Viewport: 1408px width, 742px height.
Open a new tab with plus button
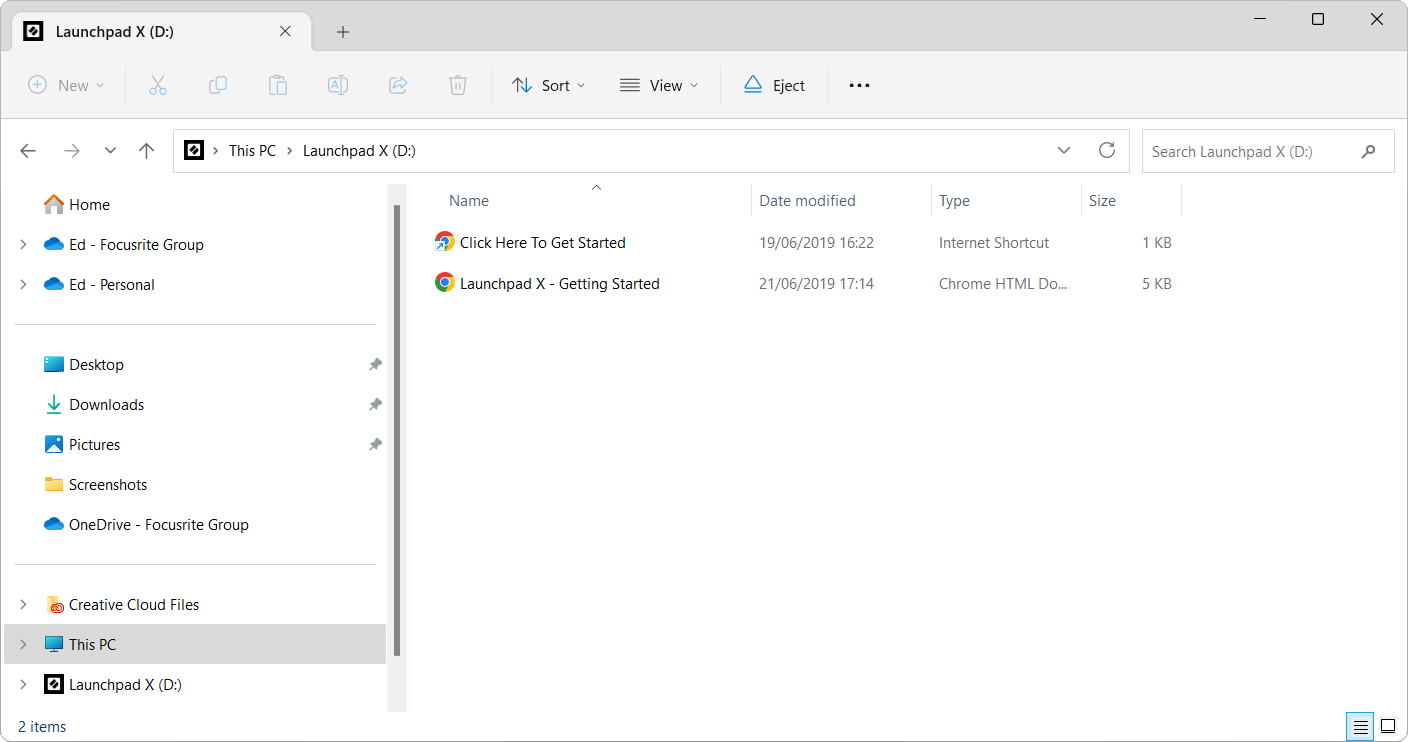tap(343, 32)
